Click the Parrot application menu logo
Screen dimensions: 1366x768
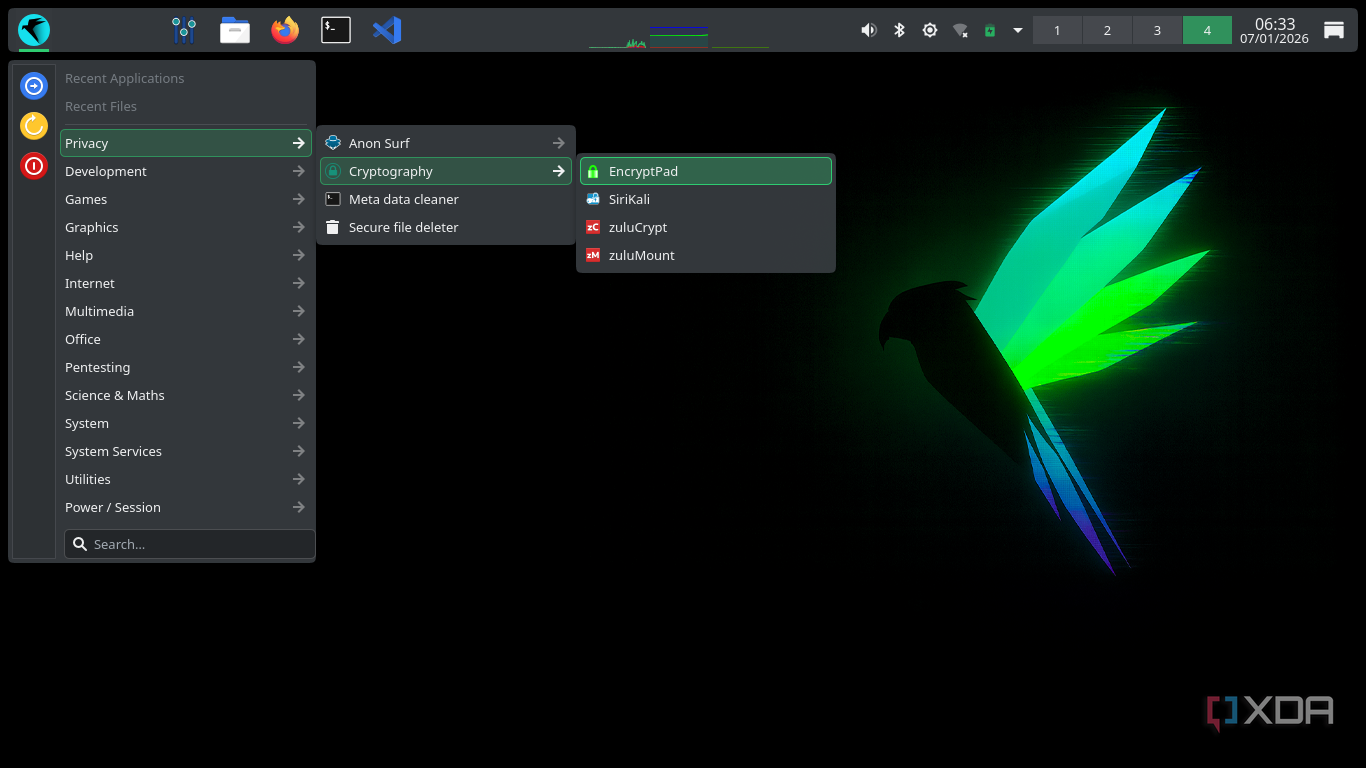coord(34,30)
